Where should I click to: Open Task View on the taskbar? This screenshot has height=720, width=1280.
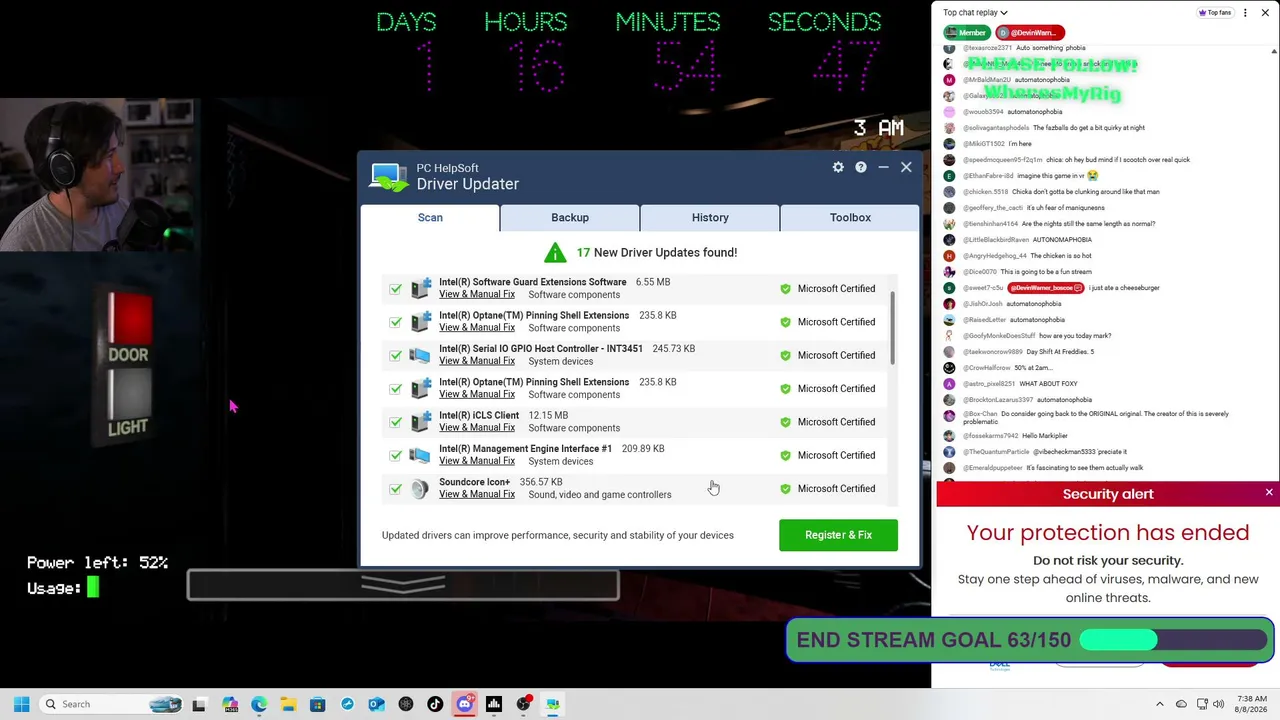point(199,704)
